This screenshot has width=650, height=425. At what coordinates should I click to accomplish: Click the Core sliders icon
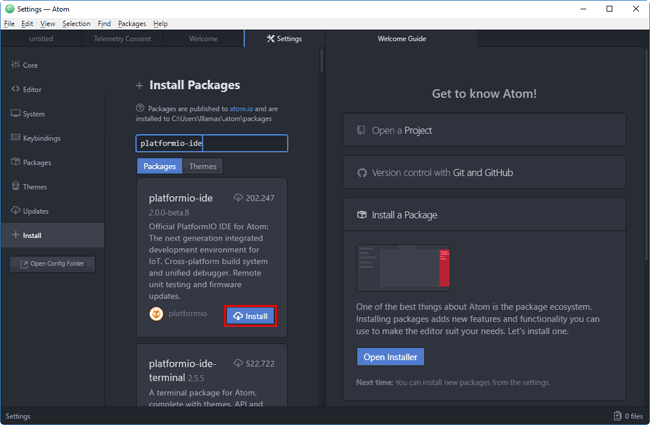(x=15, y=65)
